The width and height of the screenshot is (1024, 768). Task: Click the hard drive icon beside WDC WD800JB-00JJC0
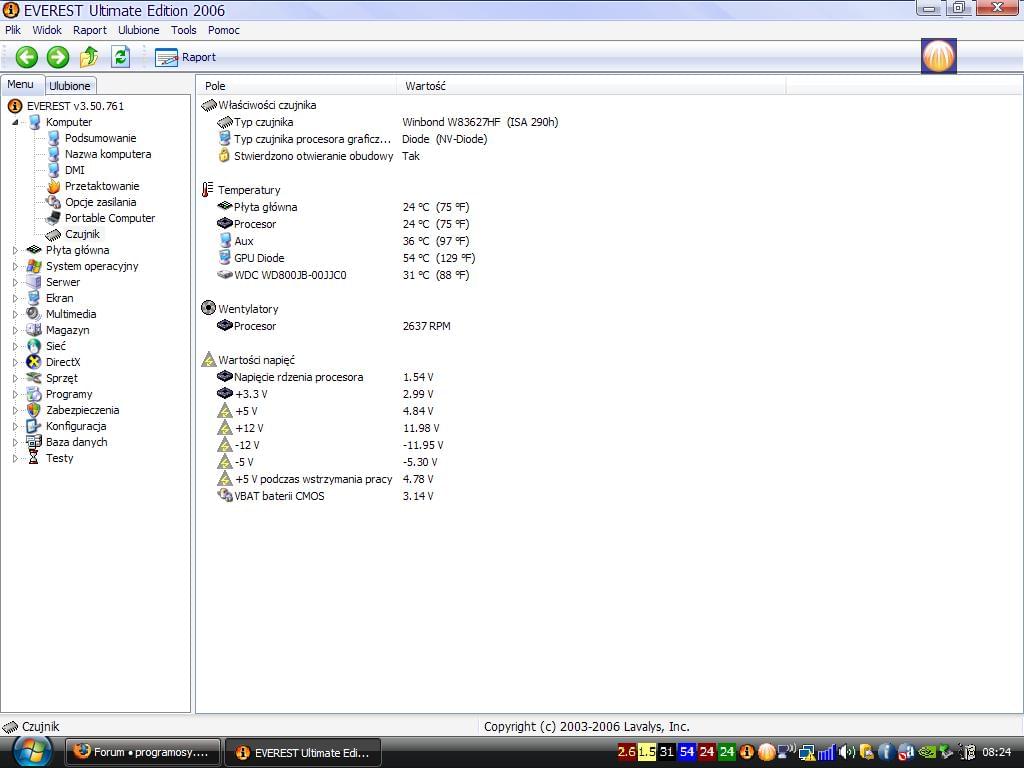pos(225,275)
